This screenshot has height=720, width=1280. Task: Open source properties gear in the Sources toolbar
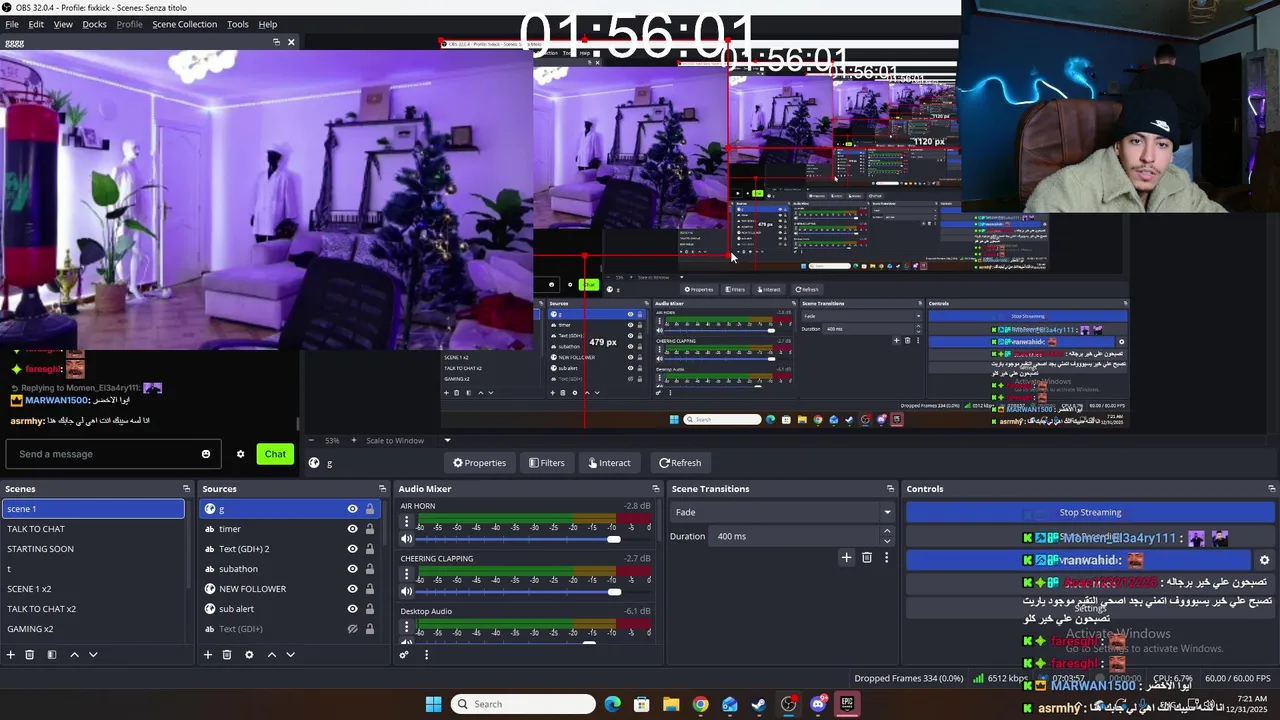[x=249, y=655]
